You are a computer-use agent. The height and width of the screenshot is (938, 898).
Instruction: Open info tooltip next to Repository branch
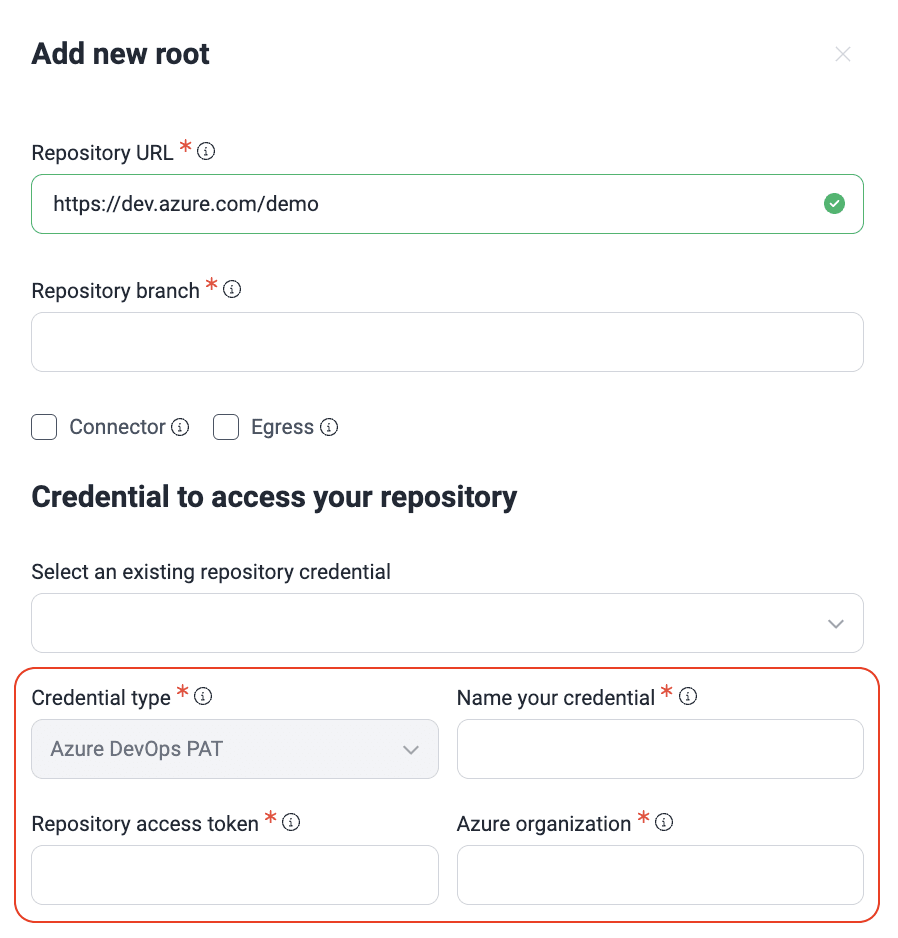click(232, 290)
